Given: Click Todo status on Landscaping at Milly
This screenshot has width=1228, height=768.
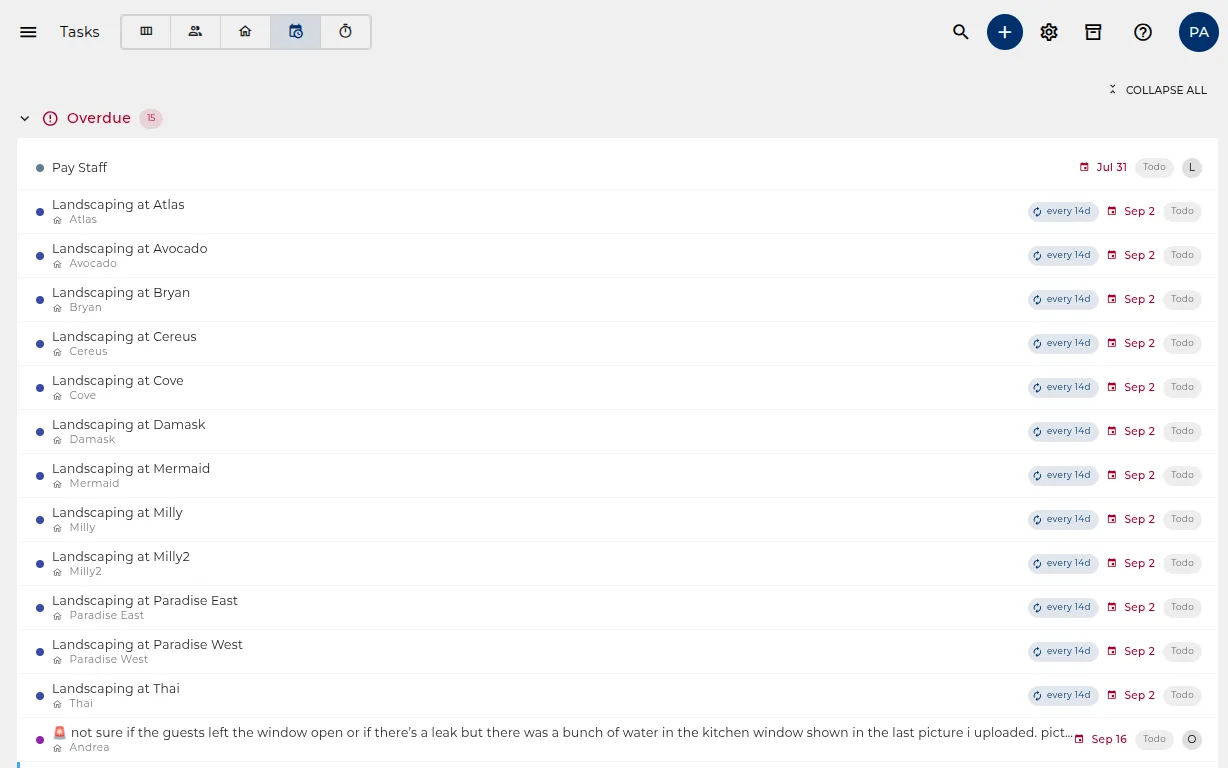Looking at the screenshot, I should (x=1182, y=519).
